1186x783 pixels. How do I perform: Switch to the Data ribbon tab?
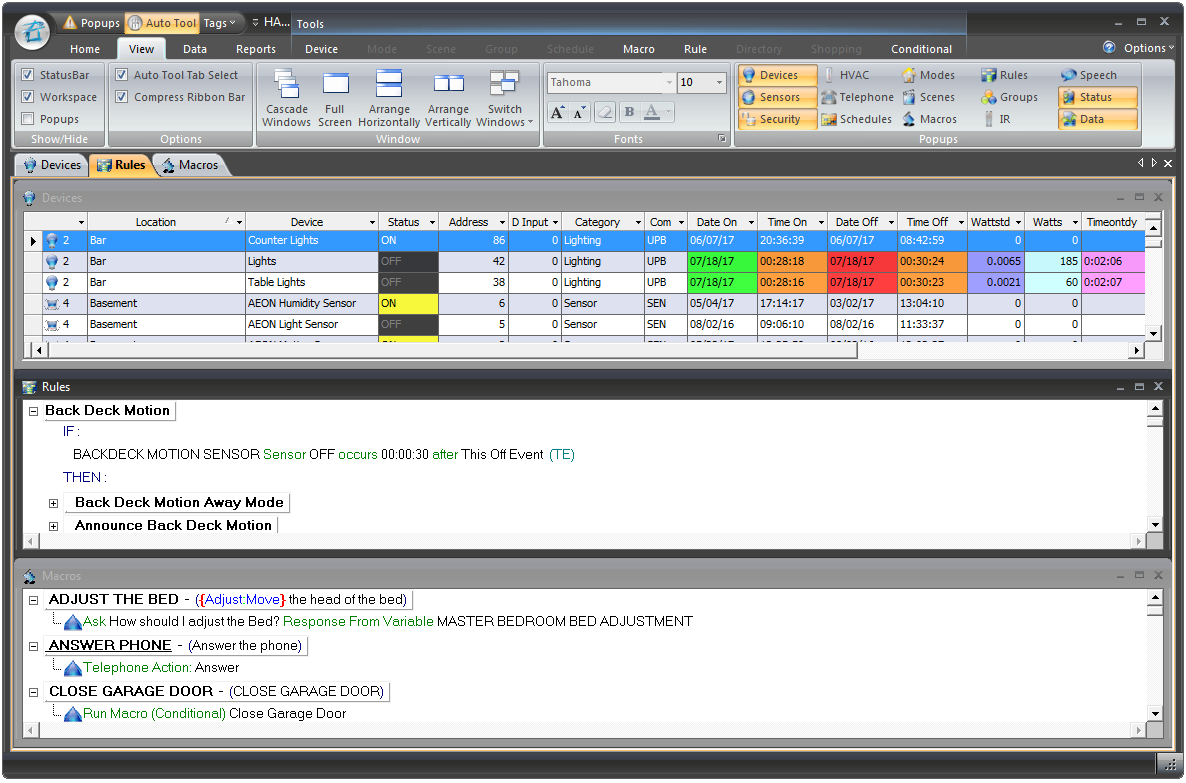point(194,48)
